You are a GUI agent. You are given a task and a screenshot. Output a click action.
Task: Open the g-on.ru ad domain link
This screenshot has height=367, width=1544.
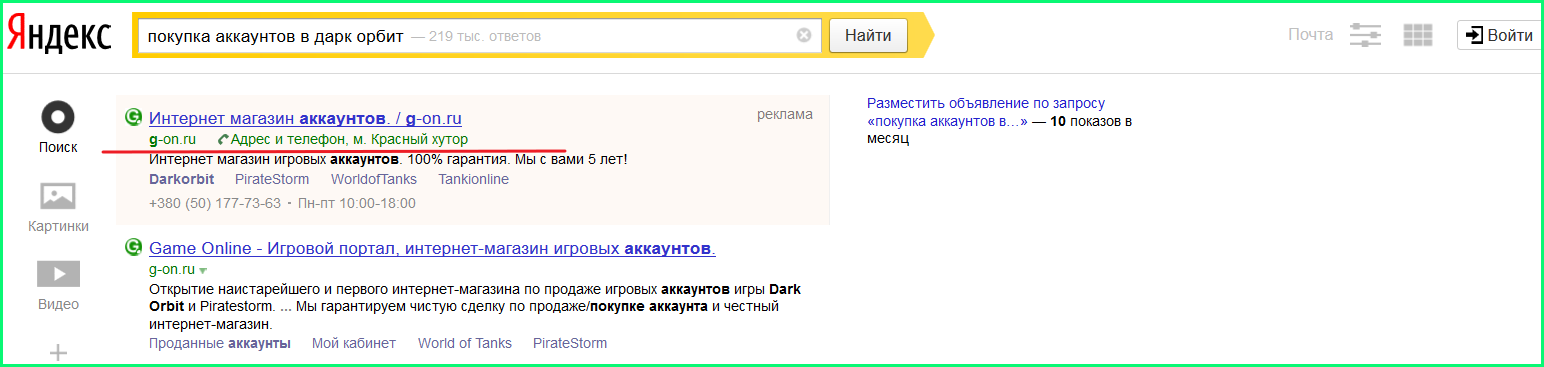click(172, 139)
